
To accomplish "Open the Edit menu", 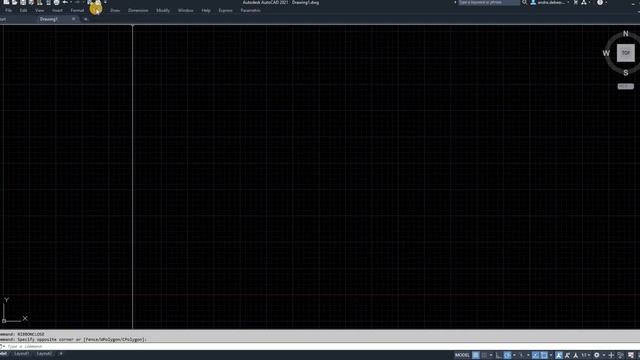I will coord(23,11).
